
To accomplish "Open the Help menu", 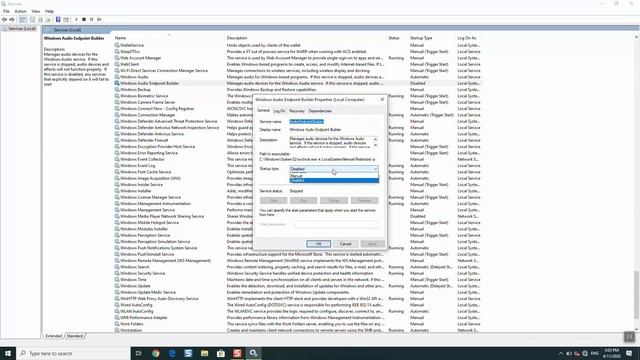I will (49, 11).
